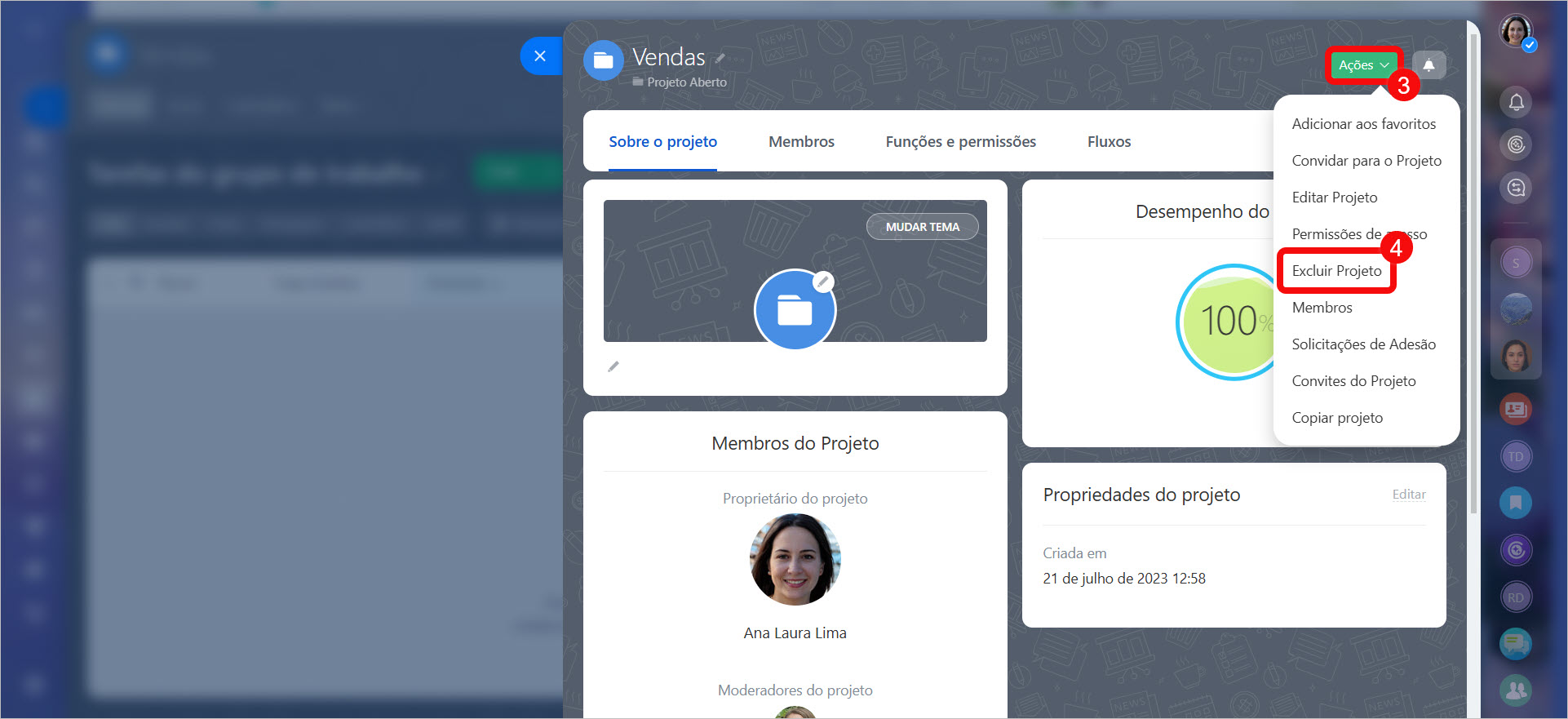
Task: Open chat search icon in right sidebar
Action: pyautogui.click(x=1516, y=189)
